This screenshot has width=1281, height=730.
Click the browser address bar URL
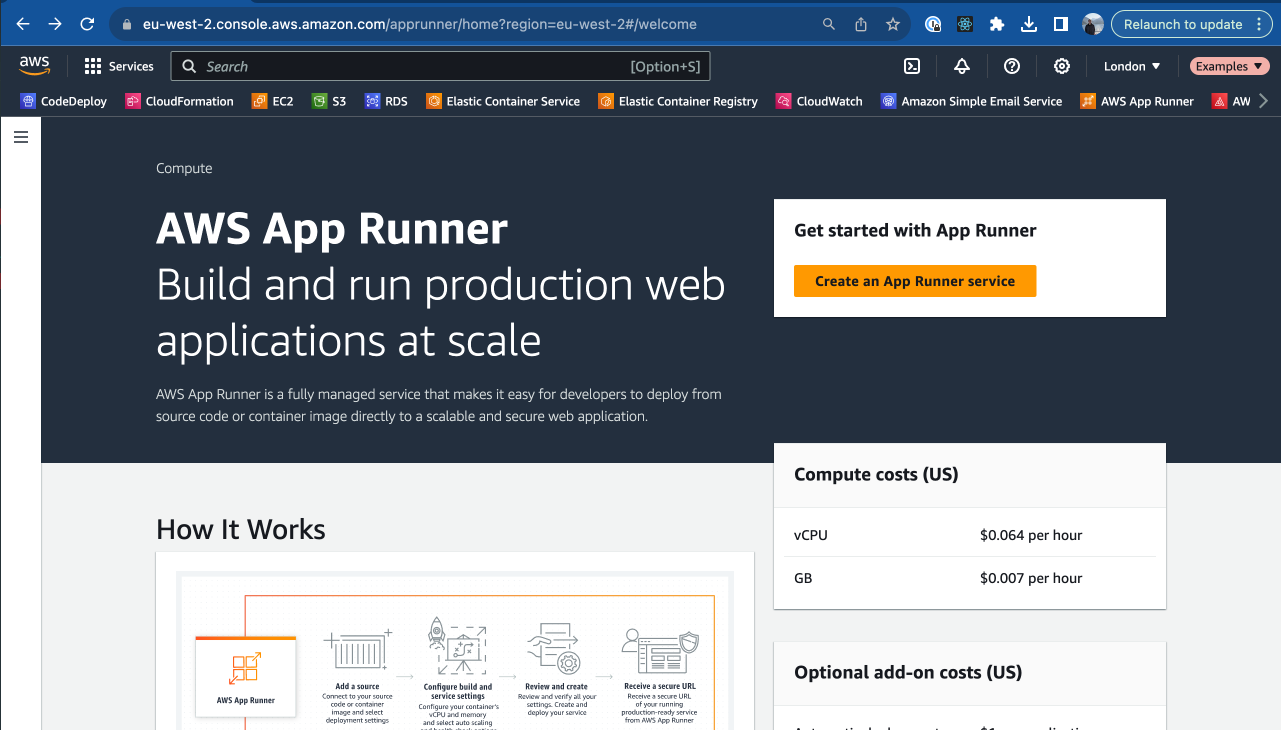420,24
